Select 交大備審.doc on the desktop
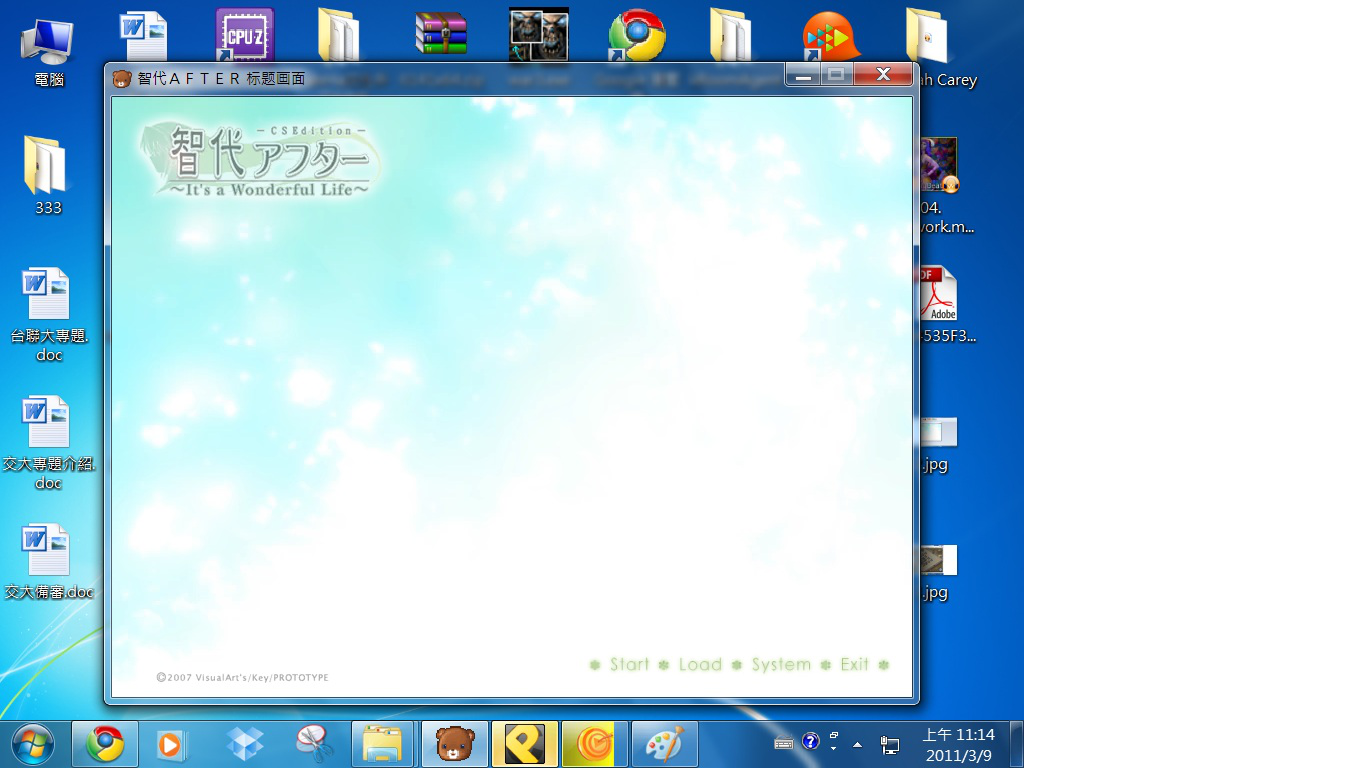1356x768 pixels. 48,562
